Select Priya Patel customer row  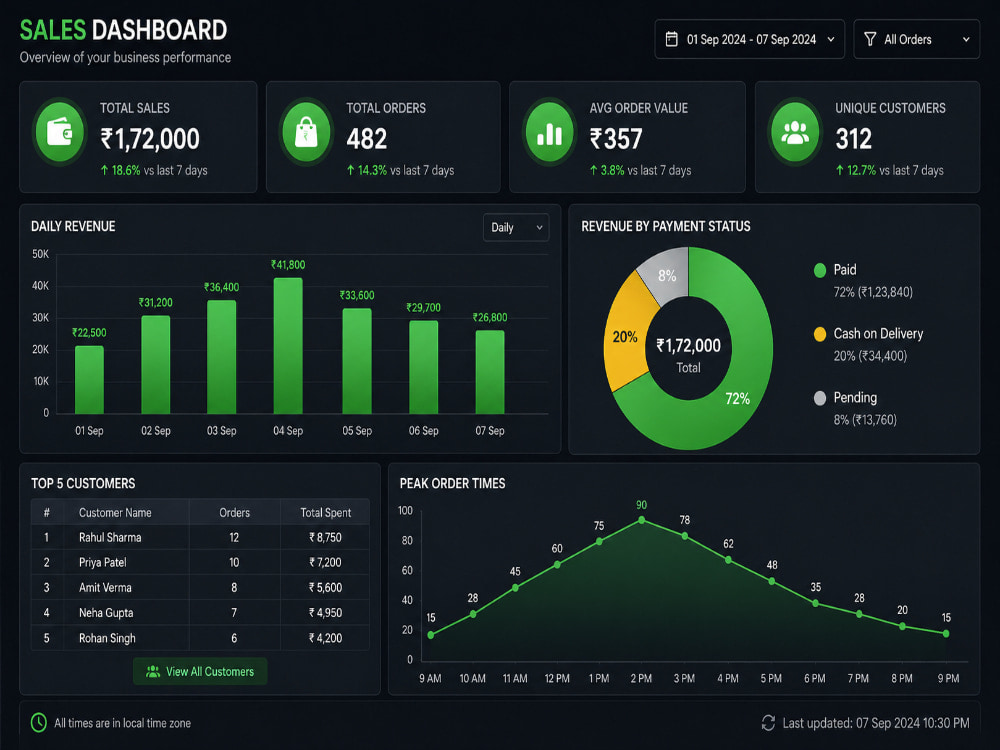[x=200, y=562]
